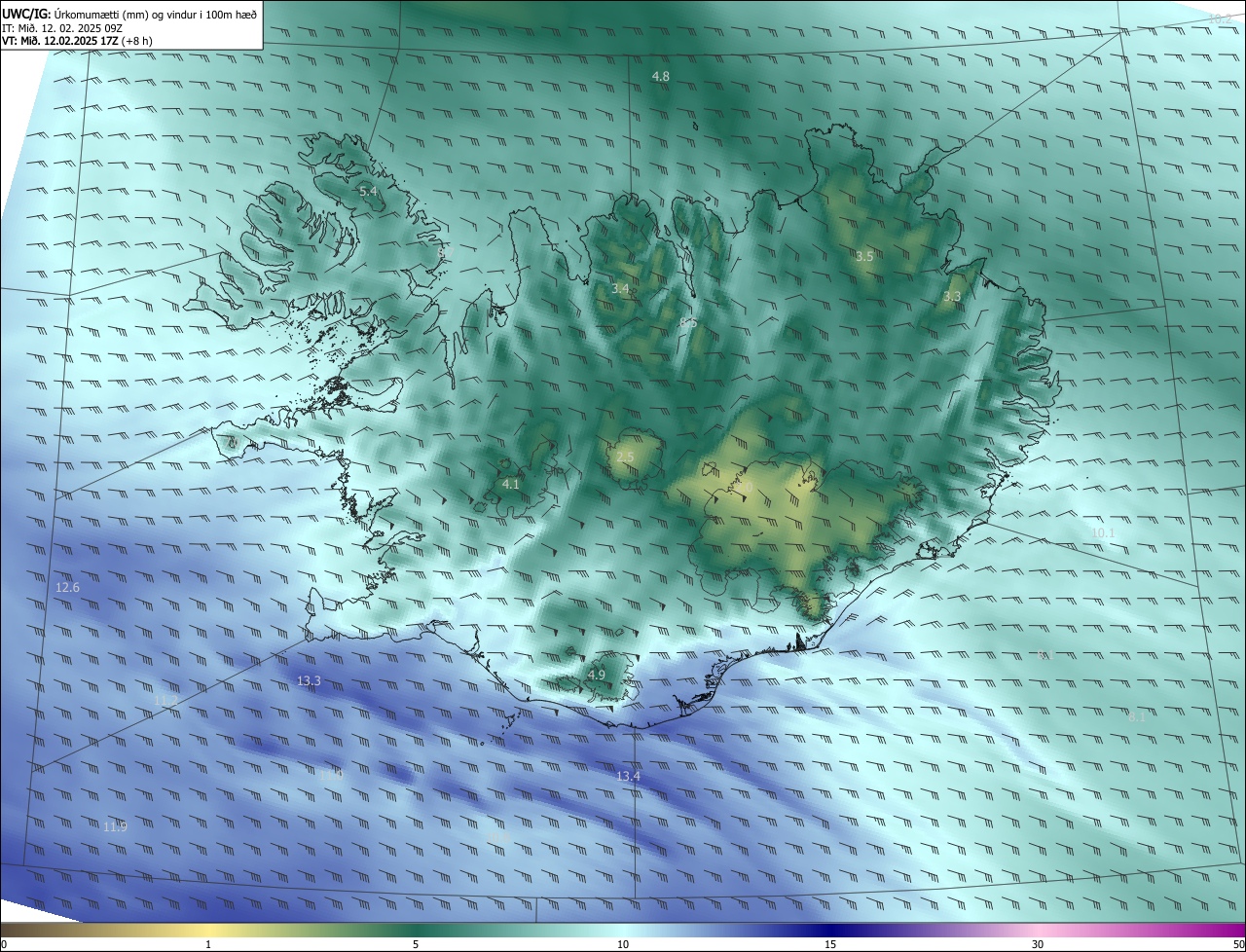The image size is (1246, 952).
Task: Click the 10 tick on the color scale
Action: [623, 944]
